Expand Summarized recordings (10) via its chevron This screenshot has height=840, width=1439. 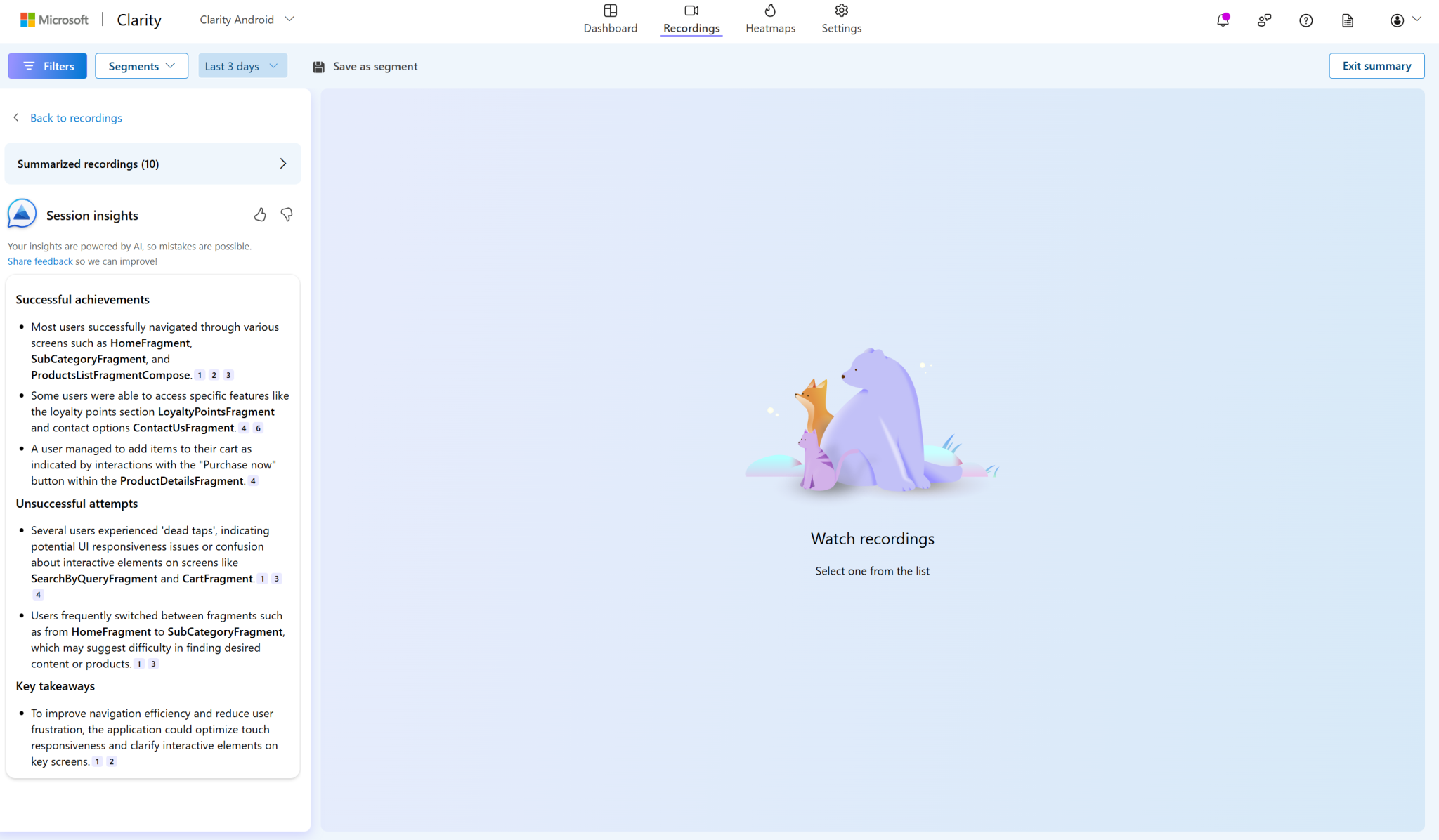[x=283, y=163]
